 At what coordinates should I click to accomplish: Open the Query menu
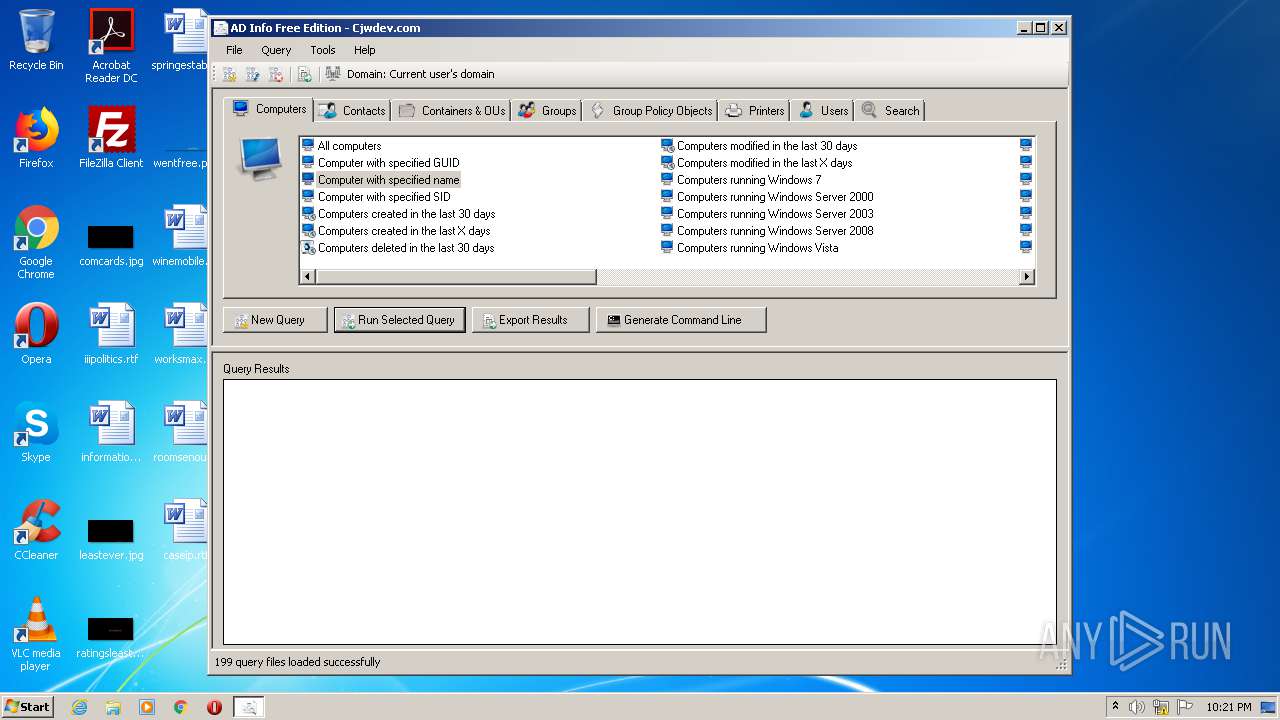[276, 50]
